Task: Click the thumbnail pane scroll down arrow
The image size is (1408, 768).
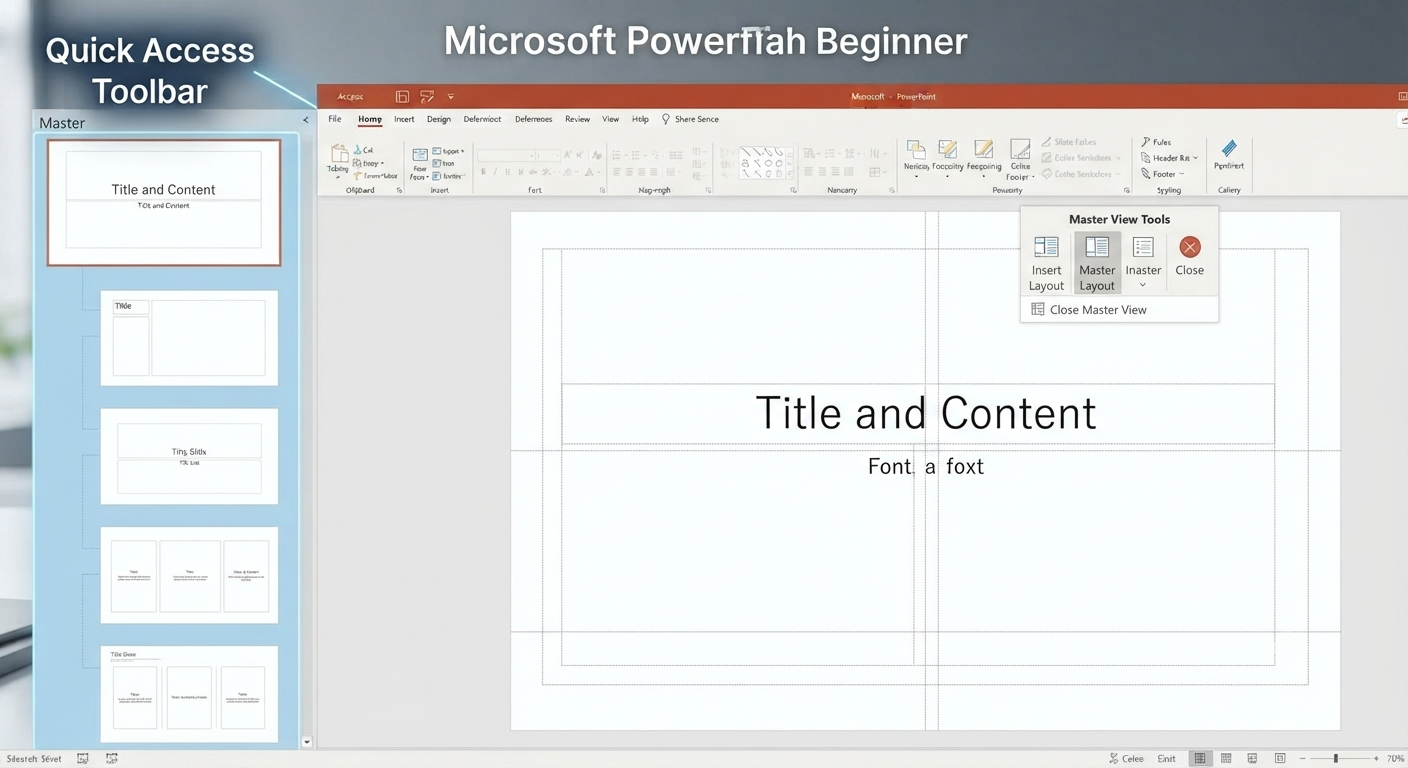Action: tap(307, 742)
